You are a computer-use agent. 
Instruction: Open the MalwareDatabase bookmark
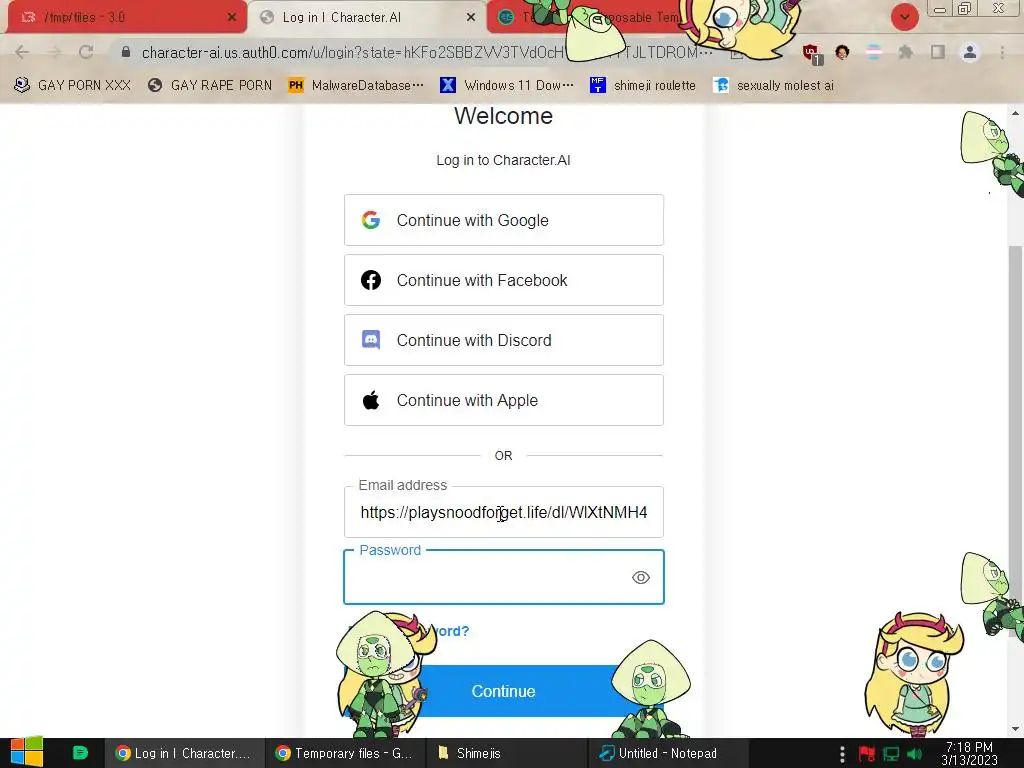[356, 86]
